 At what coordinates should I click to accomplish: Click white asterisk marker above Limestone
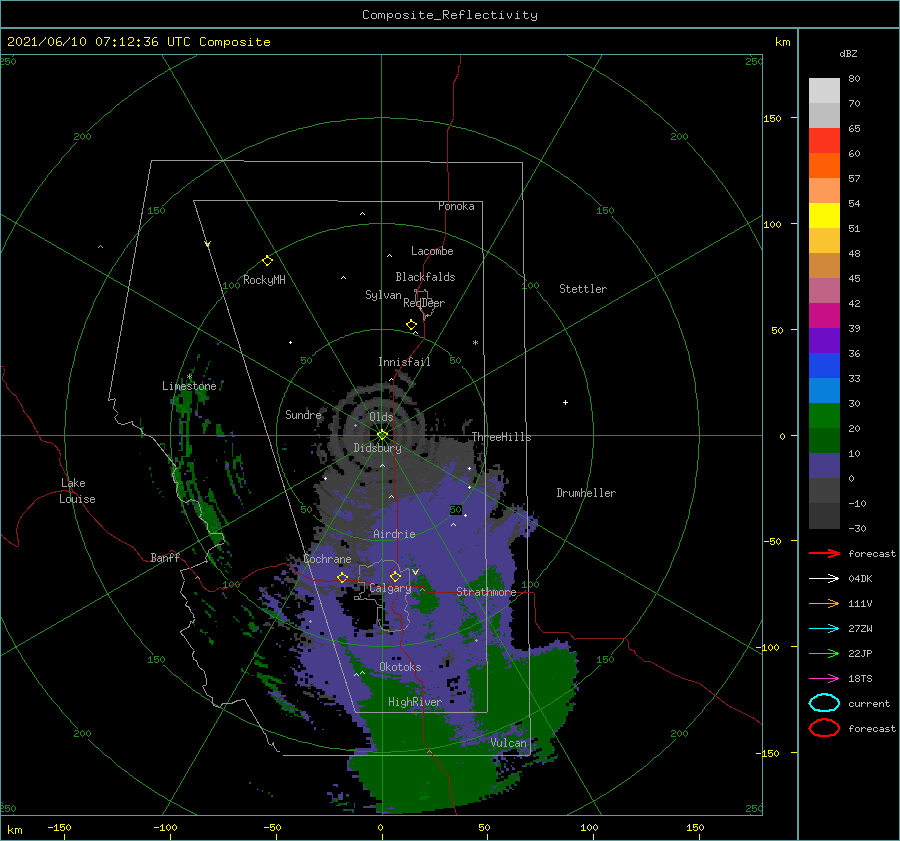(189, 377)
